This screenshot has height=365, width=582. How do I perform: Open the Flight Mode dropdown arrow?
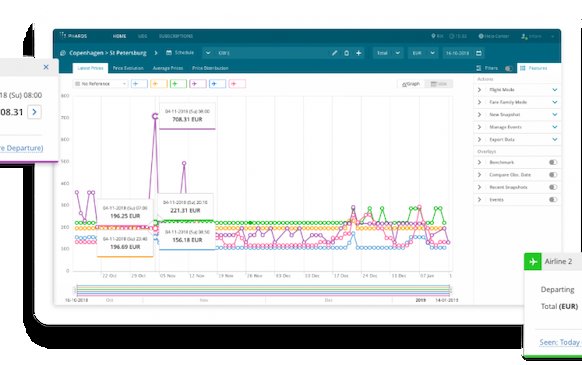[555, 90]
